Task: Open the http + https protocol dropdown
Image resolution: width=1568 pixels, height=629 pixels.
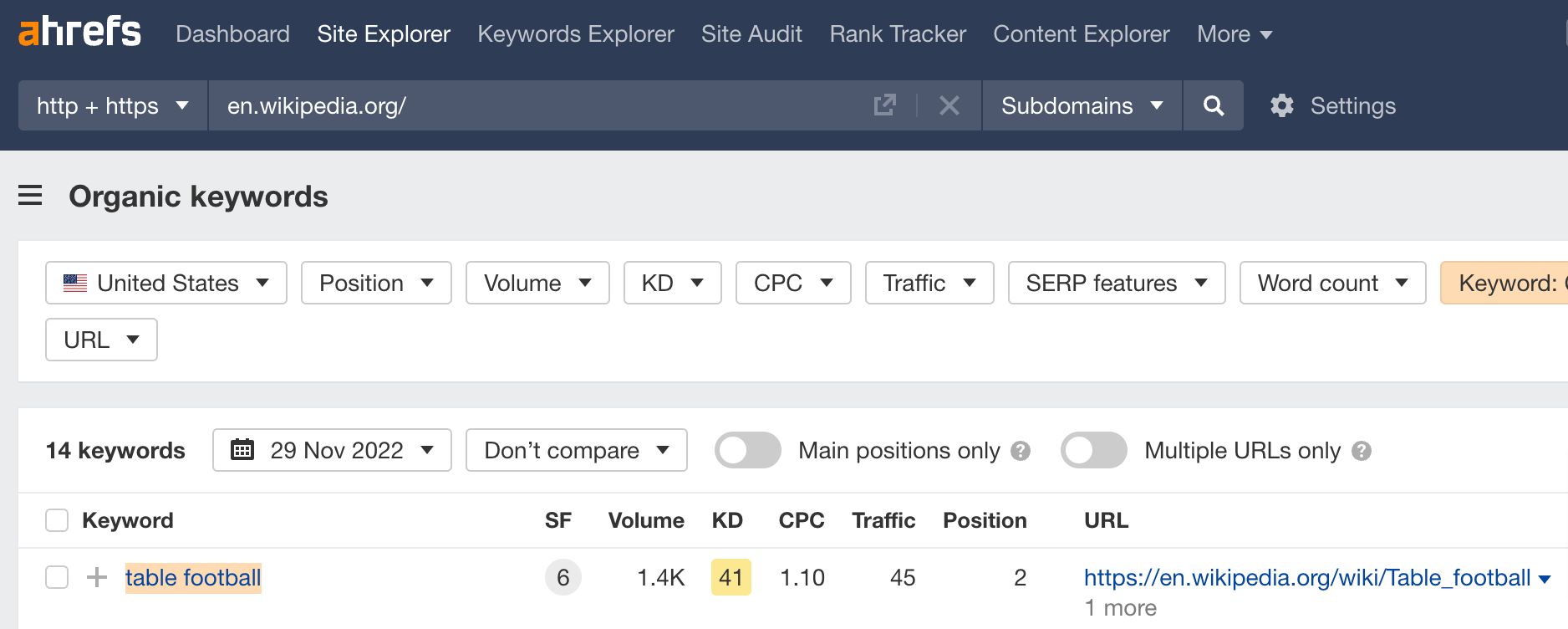Action: pyautogui.click(x=113, y=105)
